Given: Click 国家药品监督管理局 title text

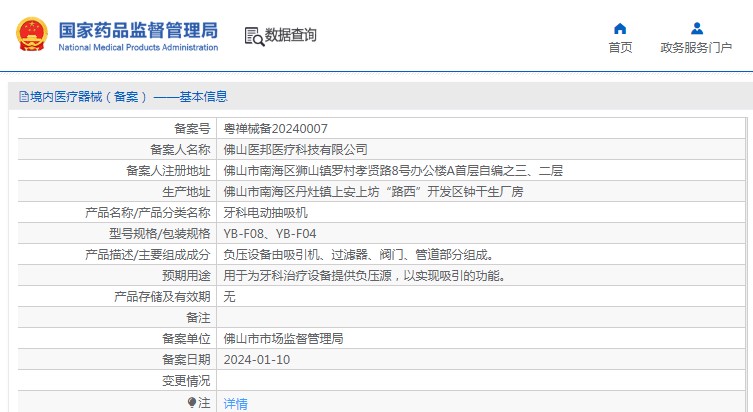Looking at the screenshot, I should (x=138, y=30).
